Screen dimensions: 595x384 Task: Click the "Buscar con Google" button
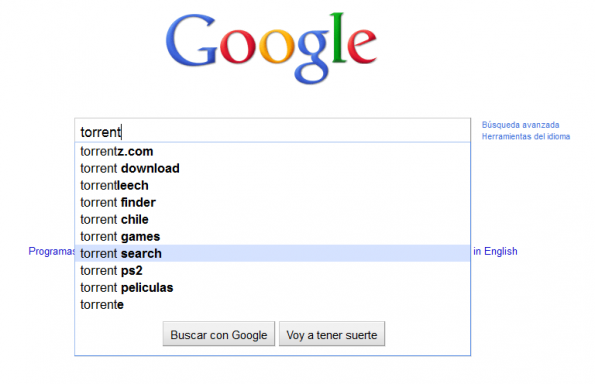tap(219, 334)
